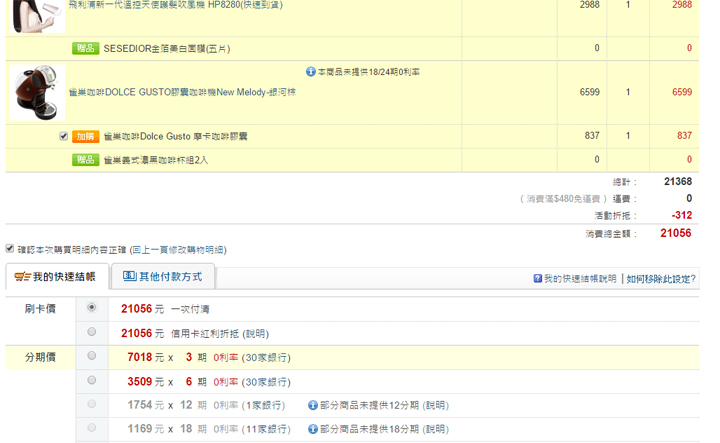Click the cart icon on 我的快速結帳 tab
This screenshot has height=443, width=720.
click(22, 277)
